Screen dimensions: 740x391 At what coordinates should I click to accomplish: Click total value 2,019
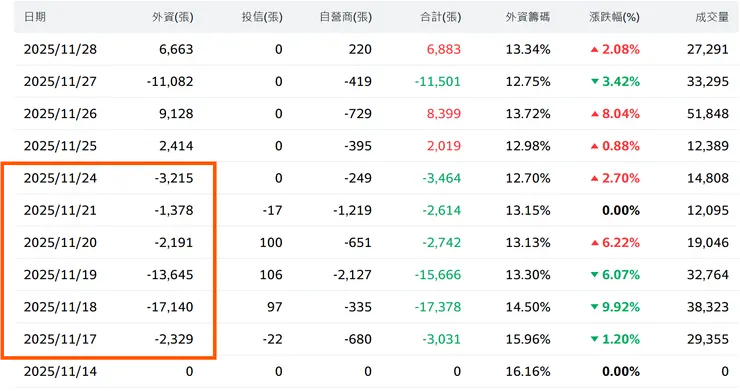point(444,145)
